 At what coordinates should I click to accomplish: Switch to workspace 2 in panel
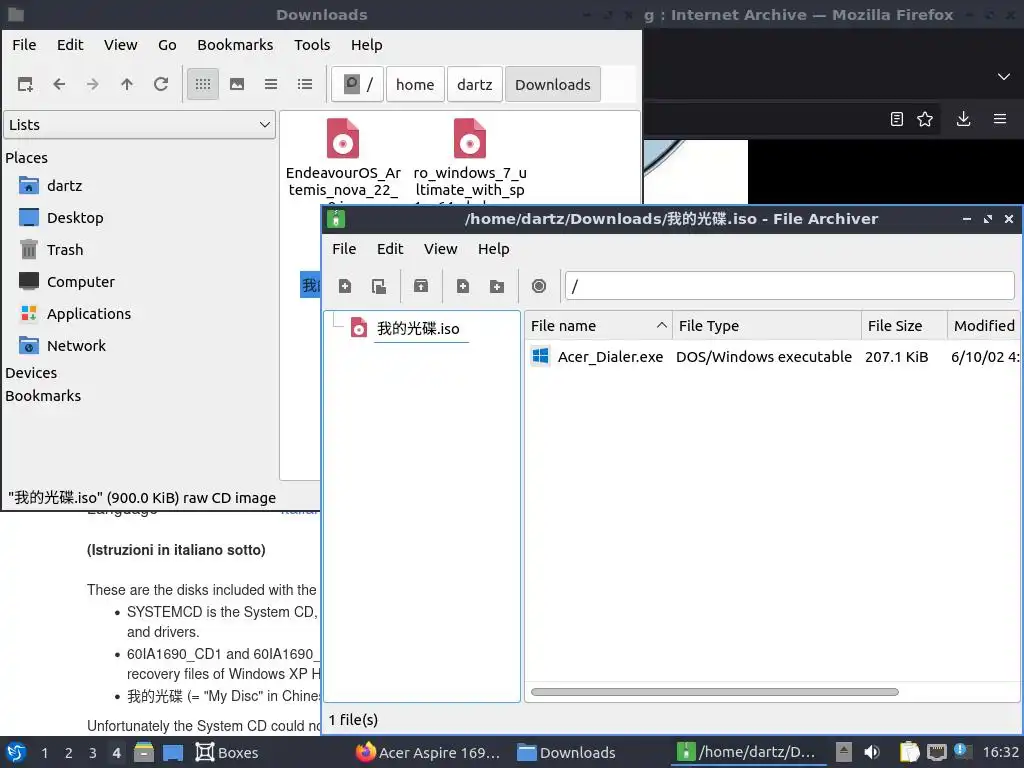69,752
